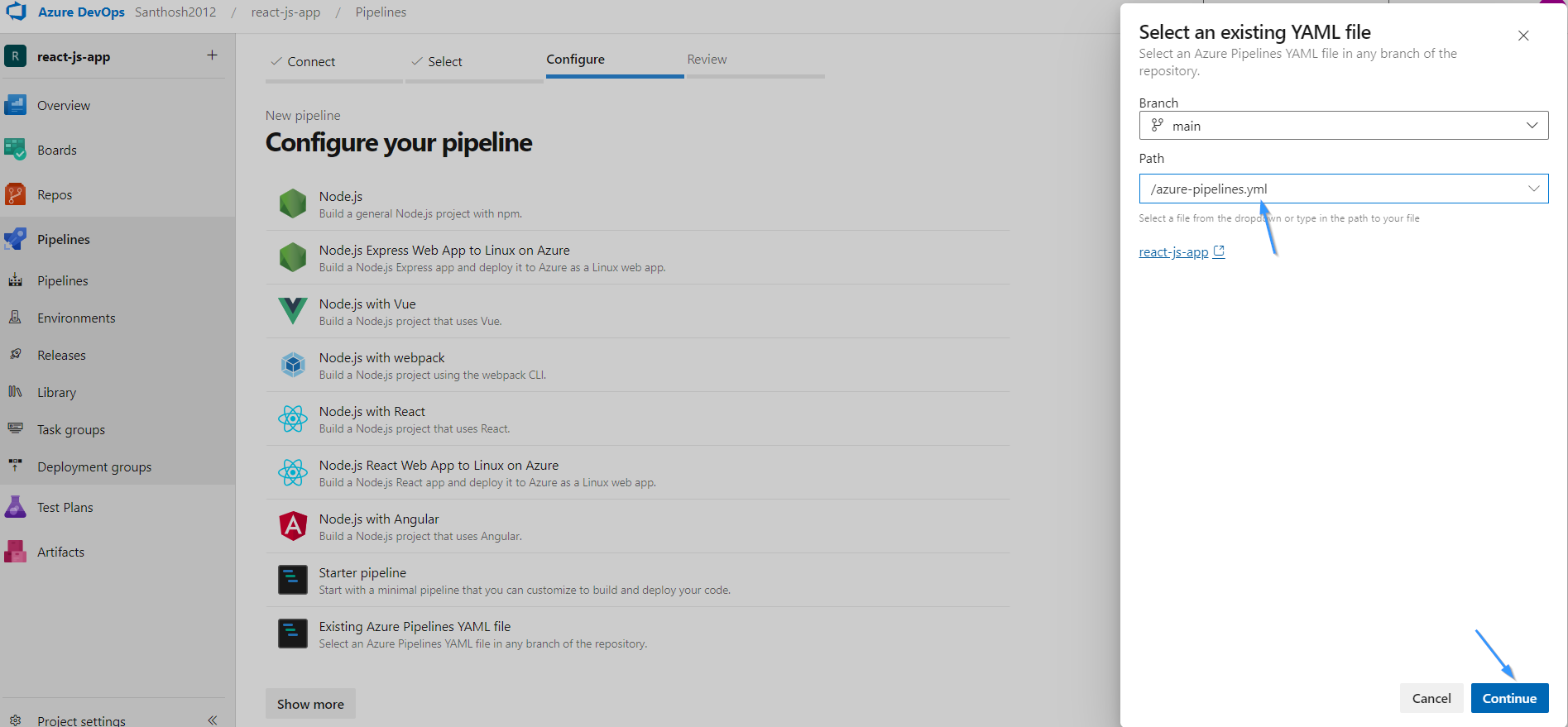Open Deployment groups in the sidebar

[x=117, y=466]
